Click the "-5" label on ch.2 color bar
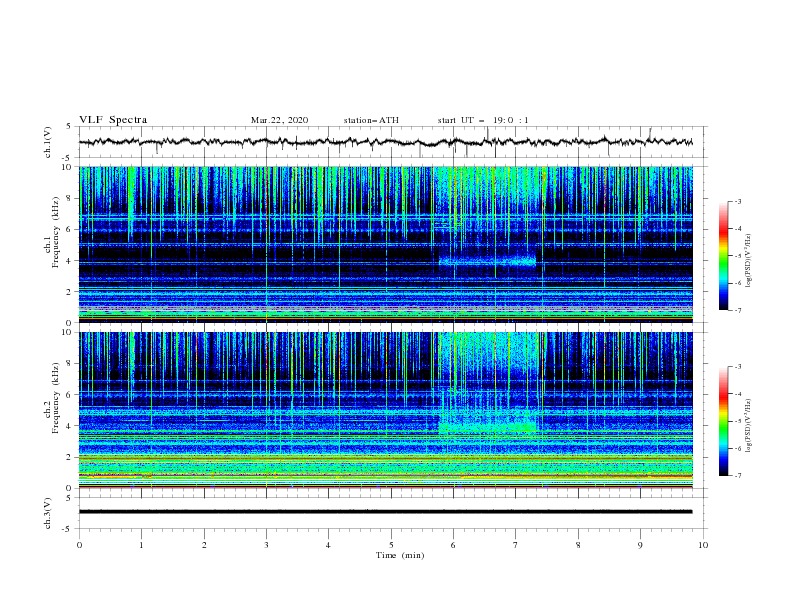 [737, 421]
